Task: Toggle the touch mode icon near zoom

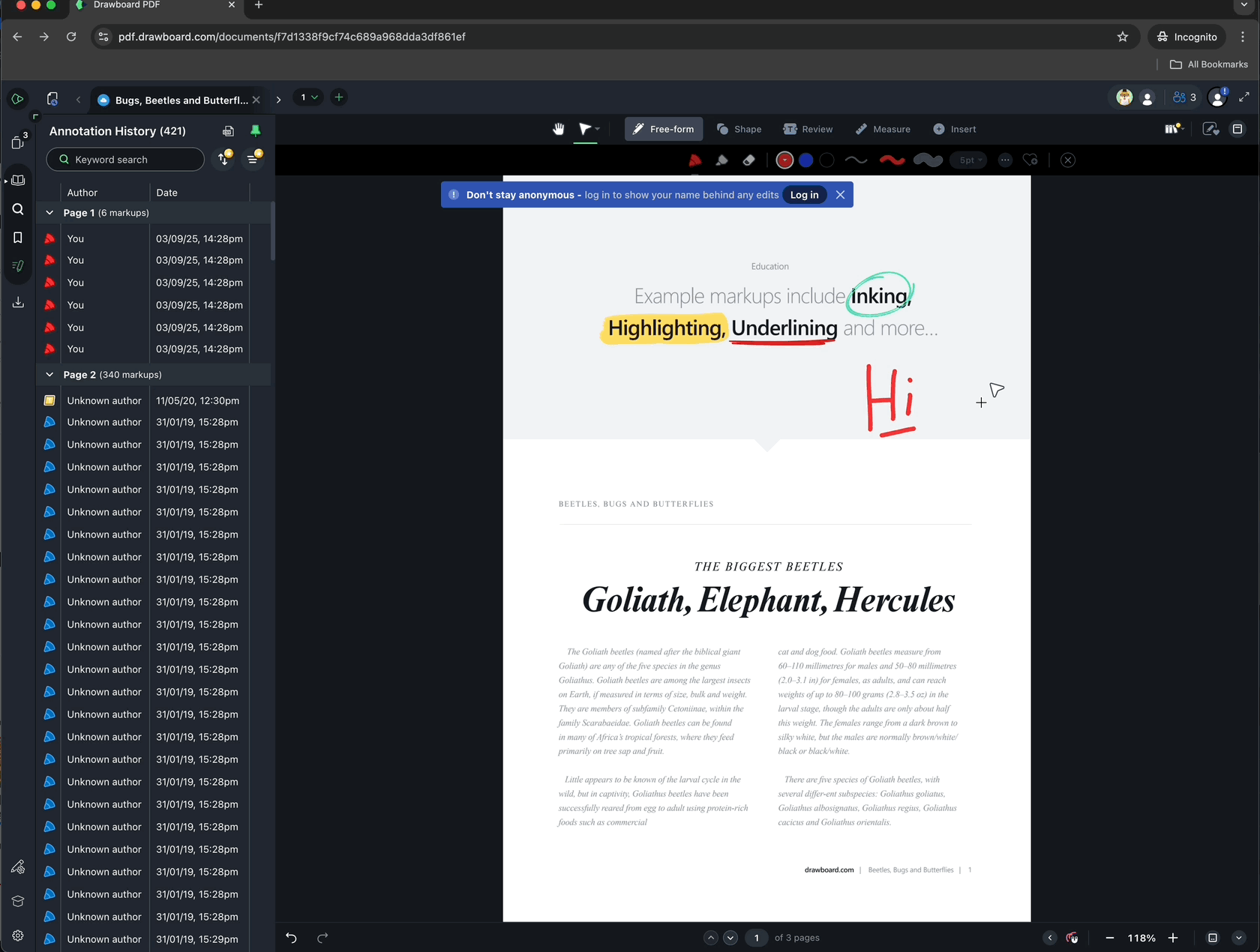Action: coord(1072,938)
